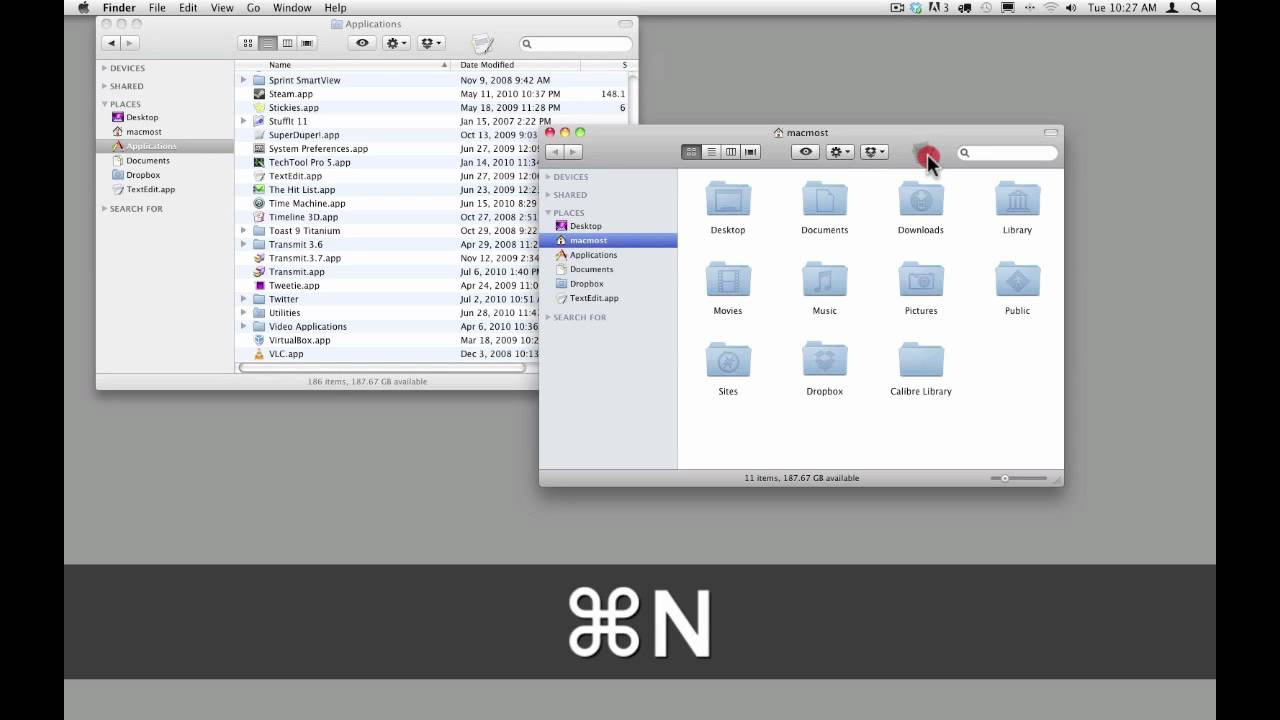The height and width of the screenshot is (720, 1280).
Task: Click Quick Look eye button in macmost window
Action: click(x=805, y=152)
